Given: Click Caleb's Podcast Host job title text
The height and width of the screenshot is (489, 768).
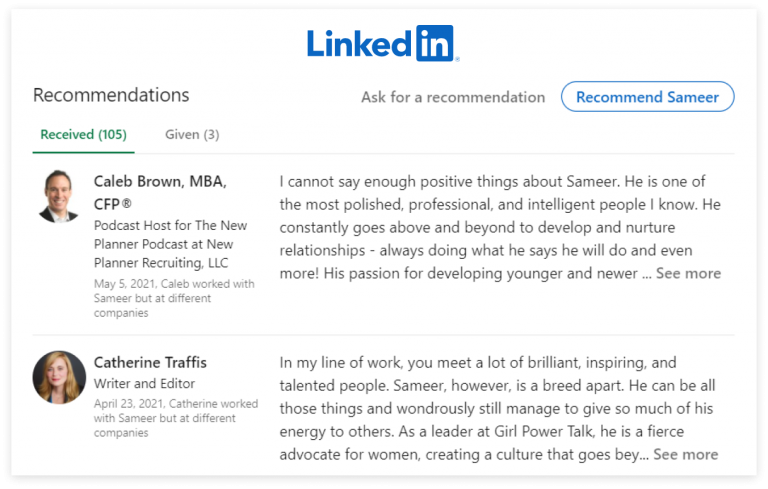Looking at the screenshot, I should tap(170, 244).
